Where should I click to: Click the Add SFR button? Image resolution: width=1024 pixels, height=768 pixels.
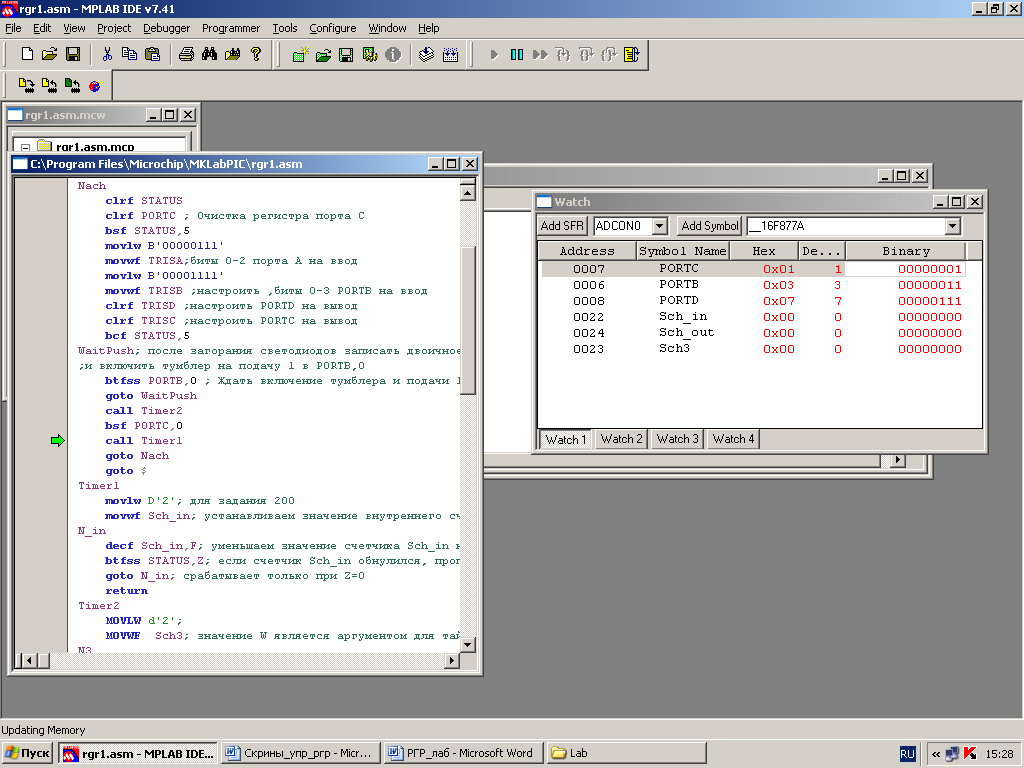point(562,226)
